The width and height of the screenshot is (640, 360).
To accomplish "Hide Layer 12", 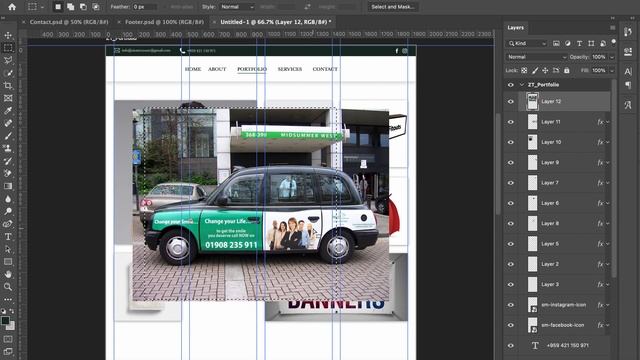I will (511, 102).
